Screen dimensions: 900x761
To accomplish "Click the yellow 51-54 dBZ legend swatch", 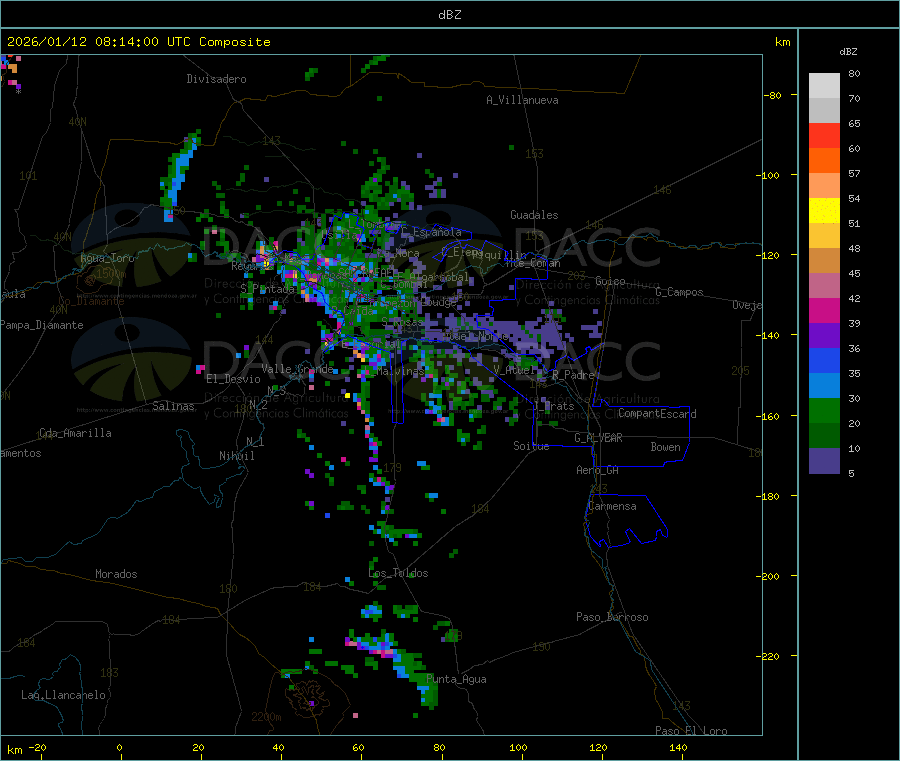I will (x=824, y=211).
